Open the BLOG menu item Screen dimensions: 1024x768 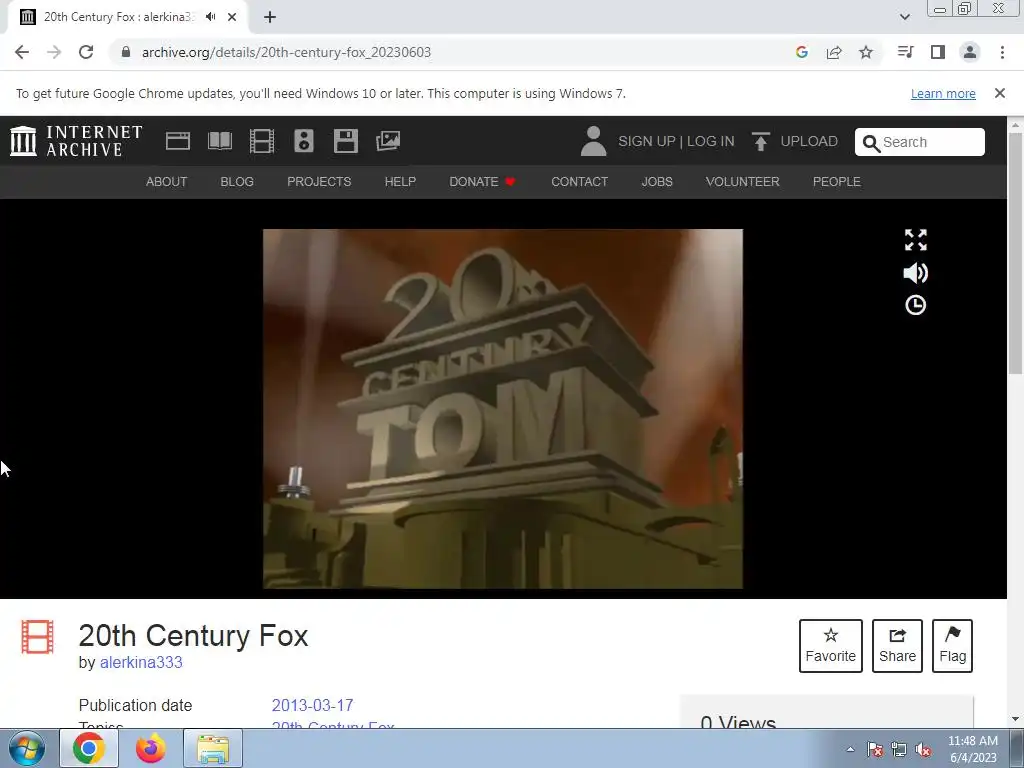[x=237, y=182]
